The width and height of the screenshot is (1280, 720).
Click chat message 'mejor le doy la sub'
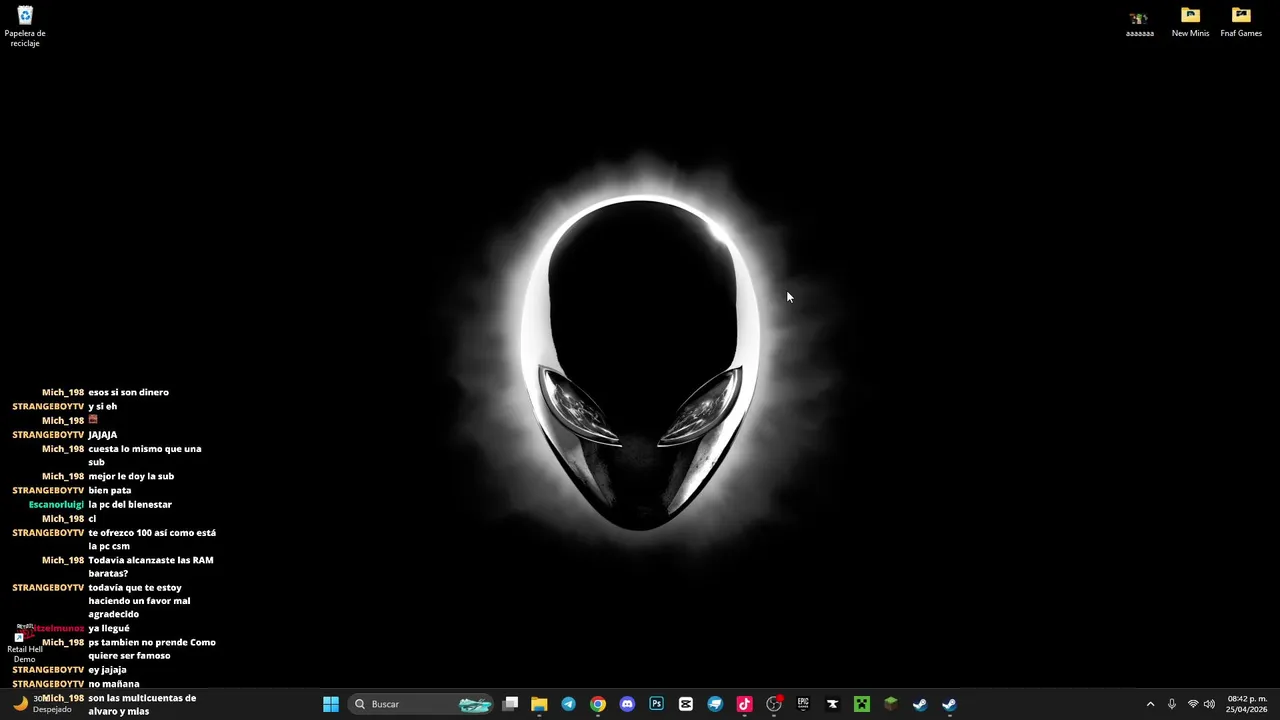131,477
